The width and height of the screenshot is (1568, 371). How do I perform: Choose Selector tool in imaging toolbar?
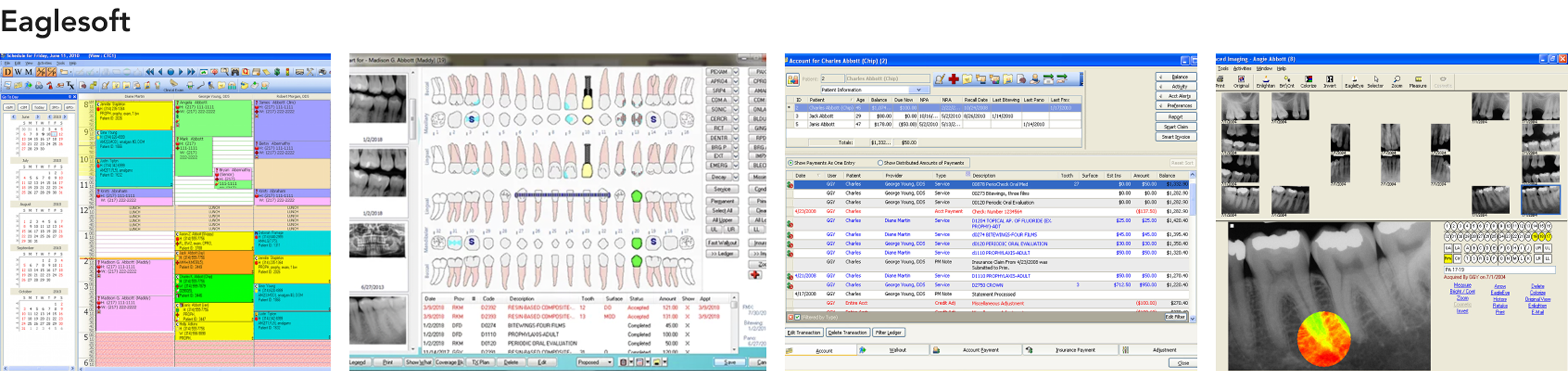[x=1375, y=82]
